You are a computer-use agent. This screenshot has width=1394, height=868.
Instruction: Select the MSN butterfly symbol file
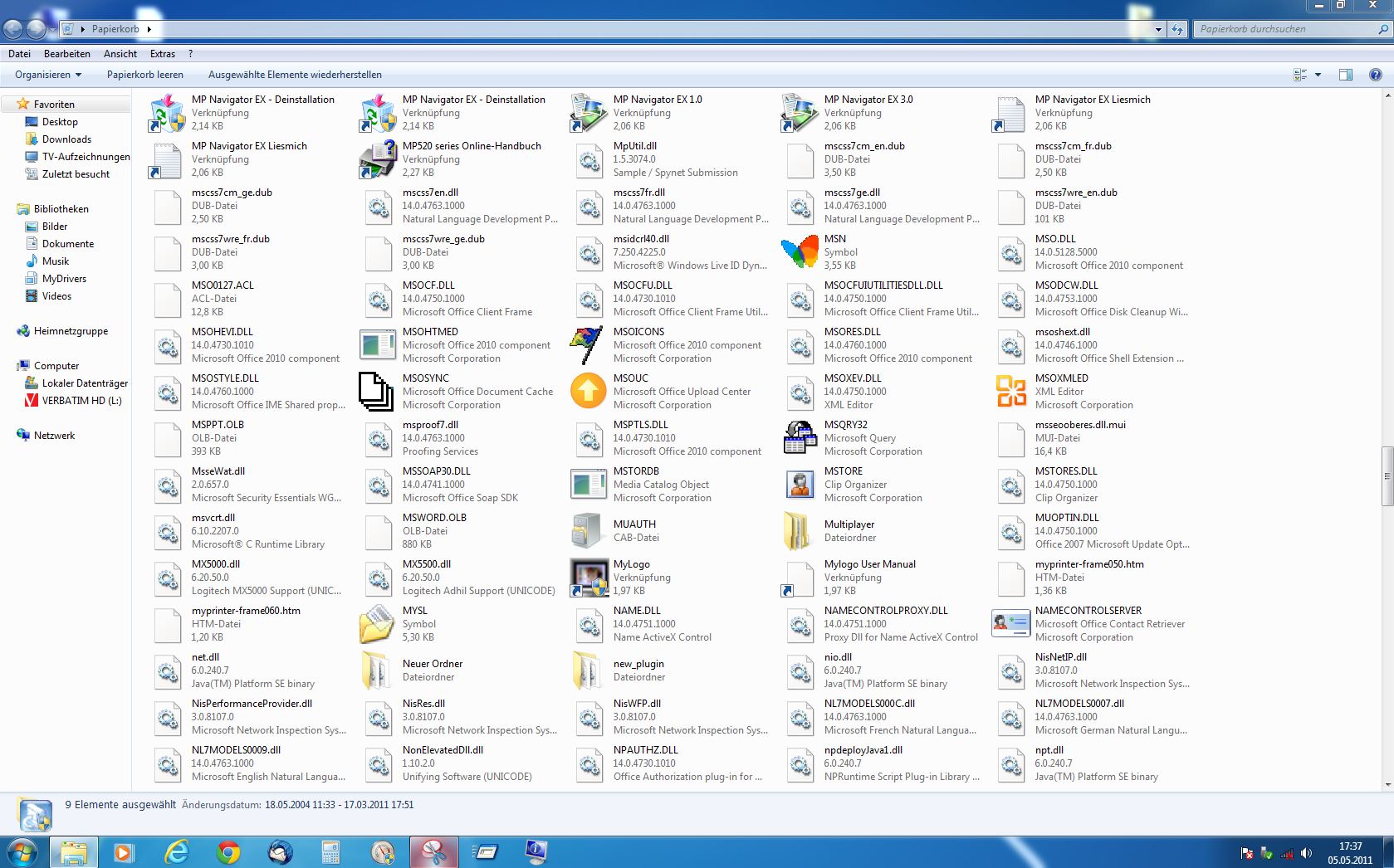click(800, 252)
